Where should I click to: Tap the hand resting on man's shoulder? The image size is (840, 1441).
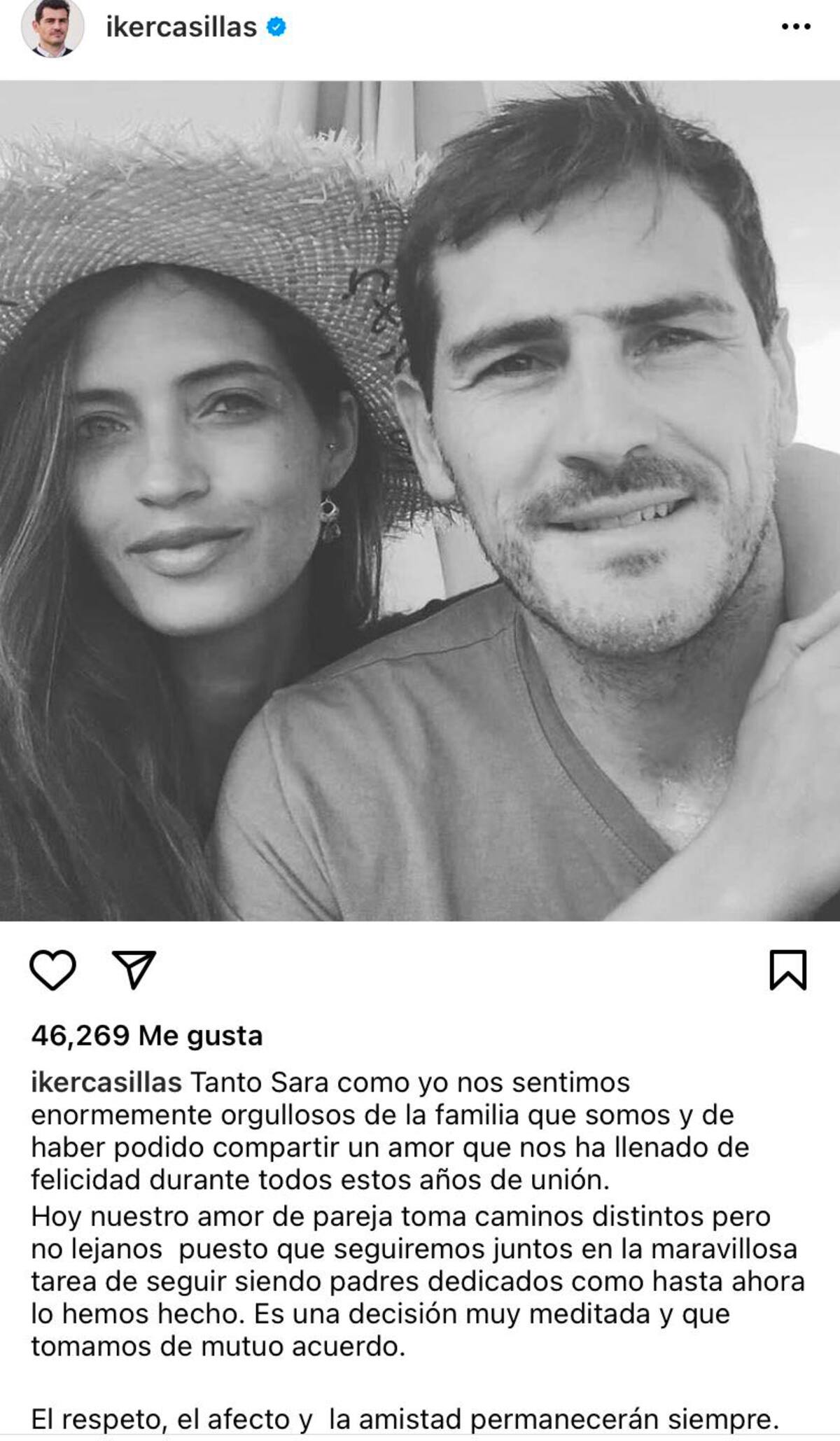[784, 707]
